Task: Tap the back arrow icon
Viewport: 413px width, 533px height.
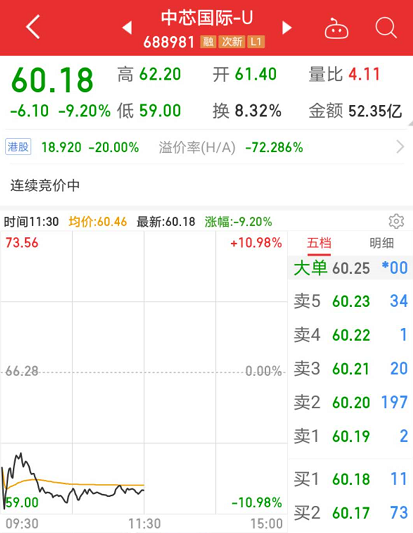Action: pyautogui.click(x=33, y=27)
